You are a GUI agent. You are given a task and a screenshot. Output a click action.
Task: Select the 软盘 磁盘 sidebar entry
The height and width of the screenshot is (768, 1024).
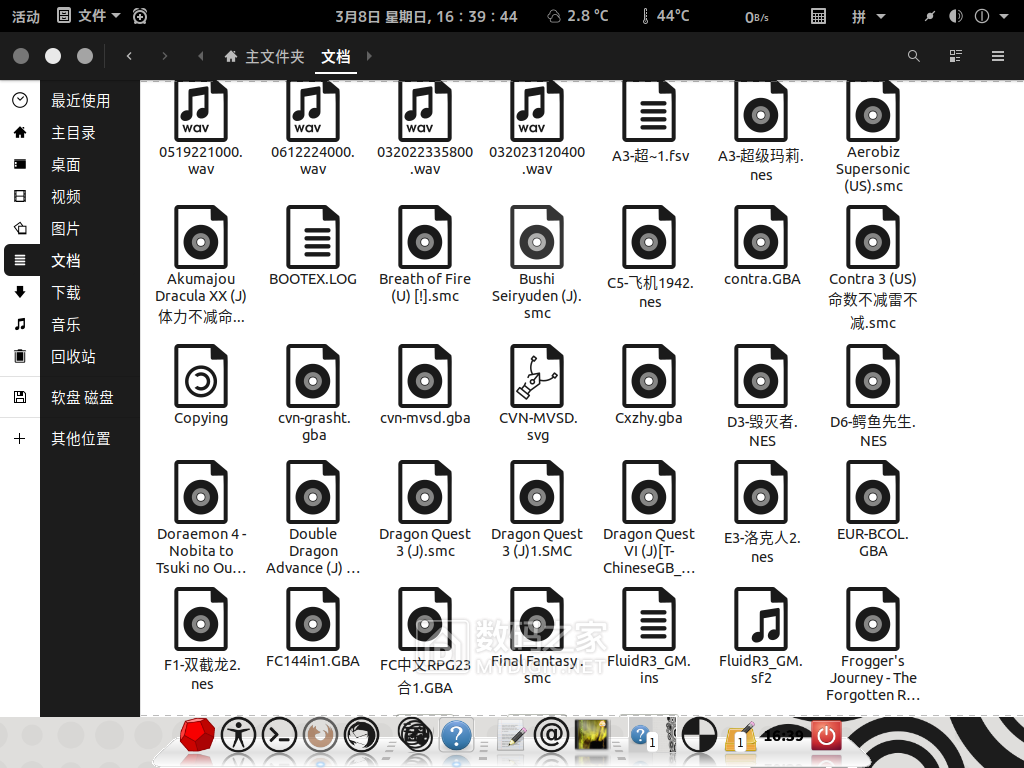pos(82,398)
